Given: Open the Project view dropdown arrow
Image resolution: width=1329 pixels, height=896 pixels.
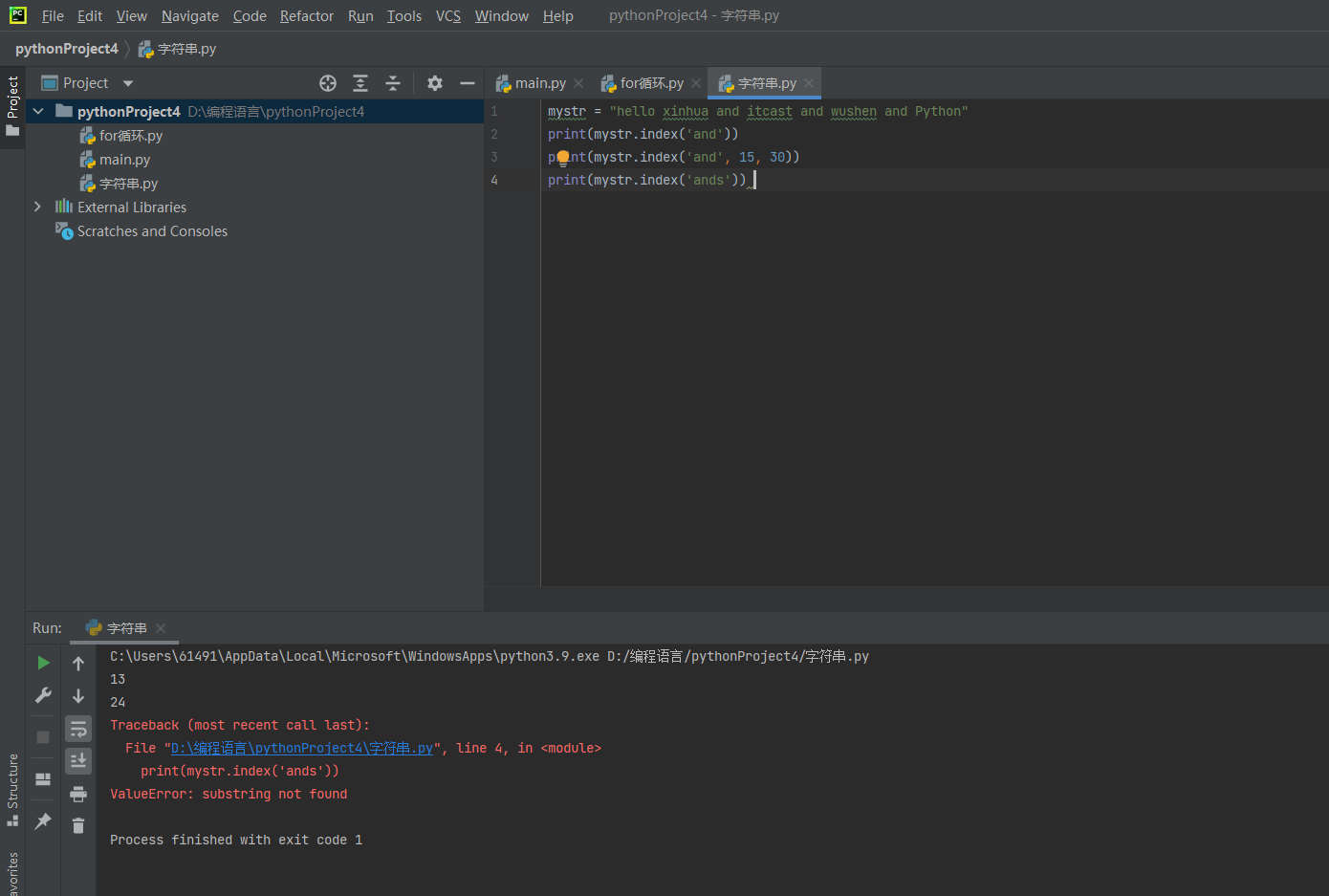Looking at the screenshot, I should (x=128, y=83).
